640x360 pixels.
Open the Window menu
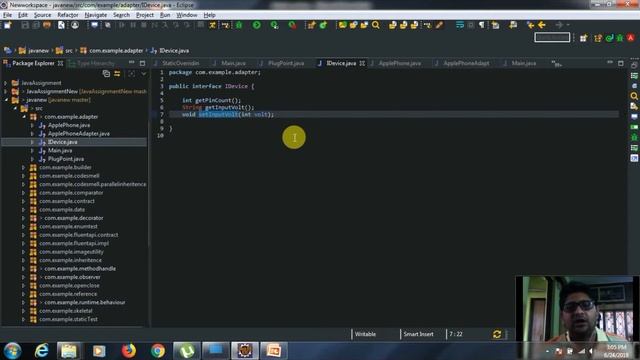click(187, 15)
